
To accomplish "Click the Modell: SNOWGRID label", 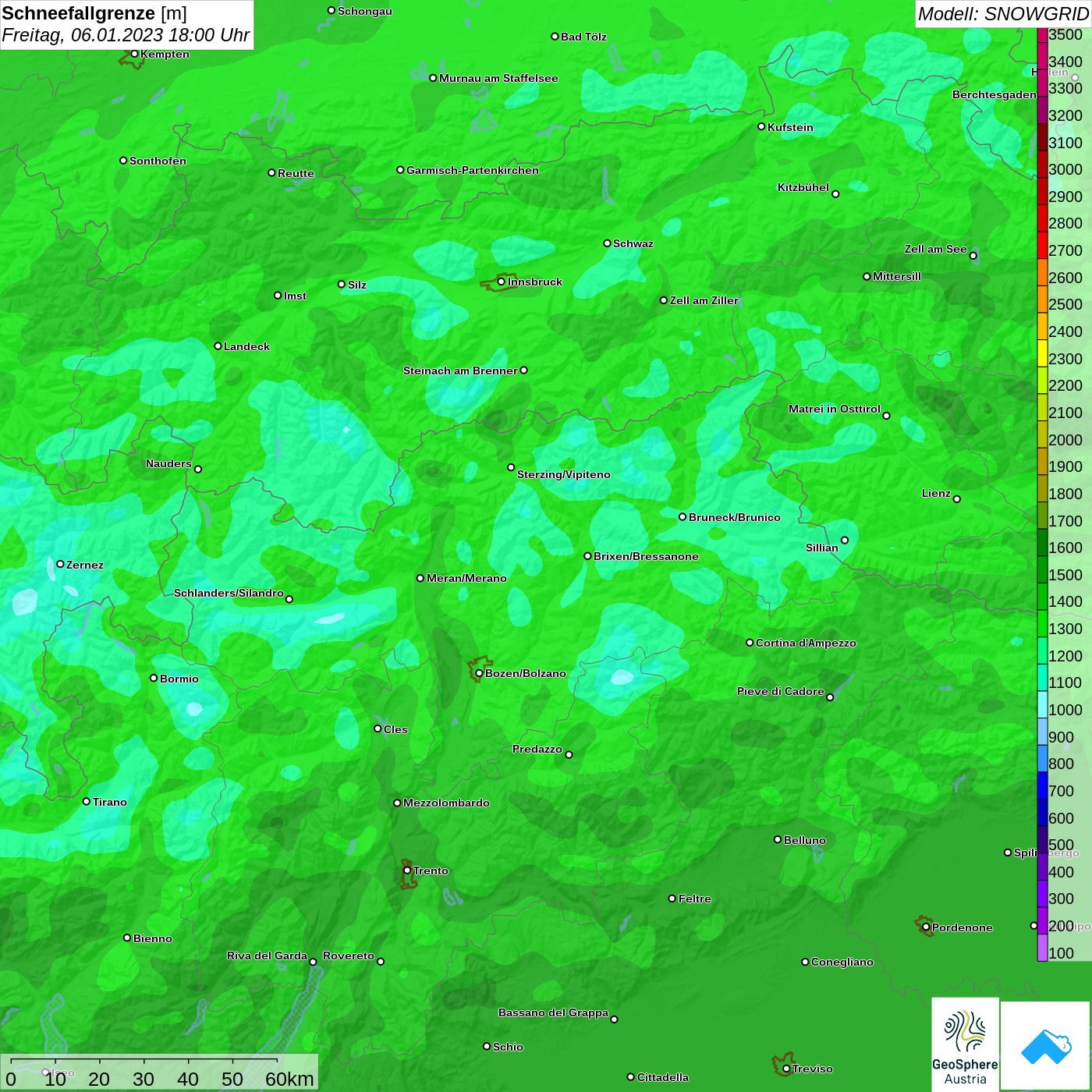I will [x=1003, y=14].
